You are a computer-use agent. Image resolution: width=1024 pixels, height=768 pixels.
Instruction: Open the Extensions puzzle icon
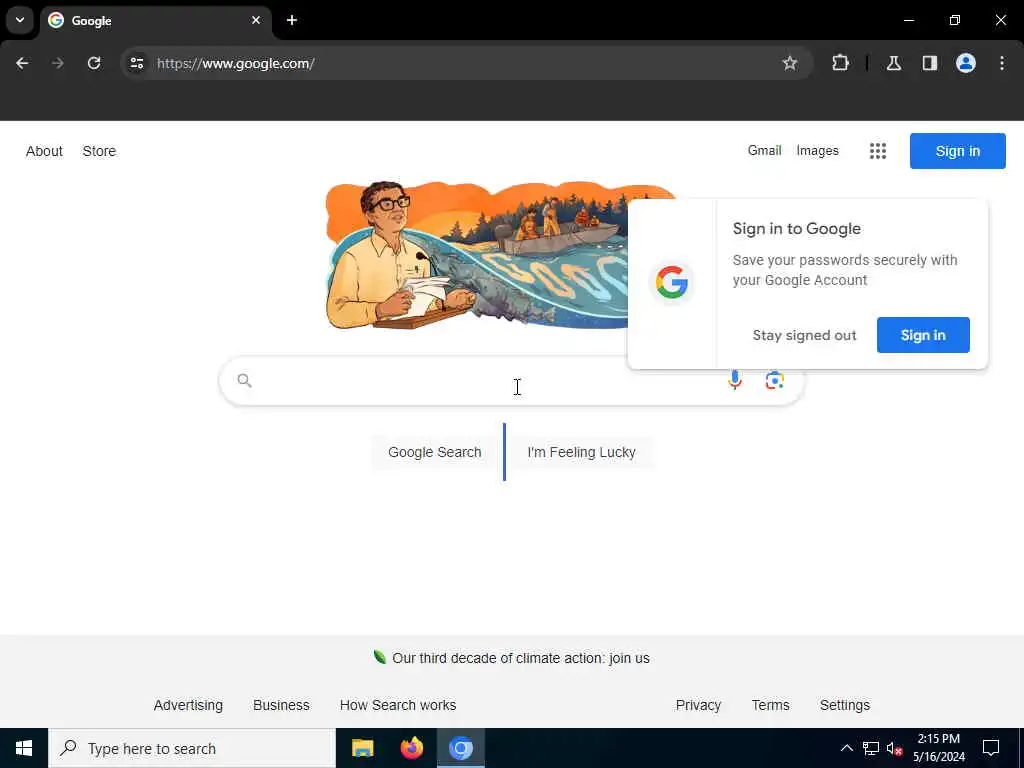pos(840,63)
